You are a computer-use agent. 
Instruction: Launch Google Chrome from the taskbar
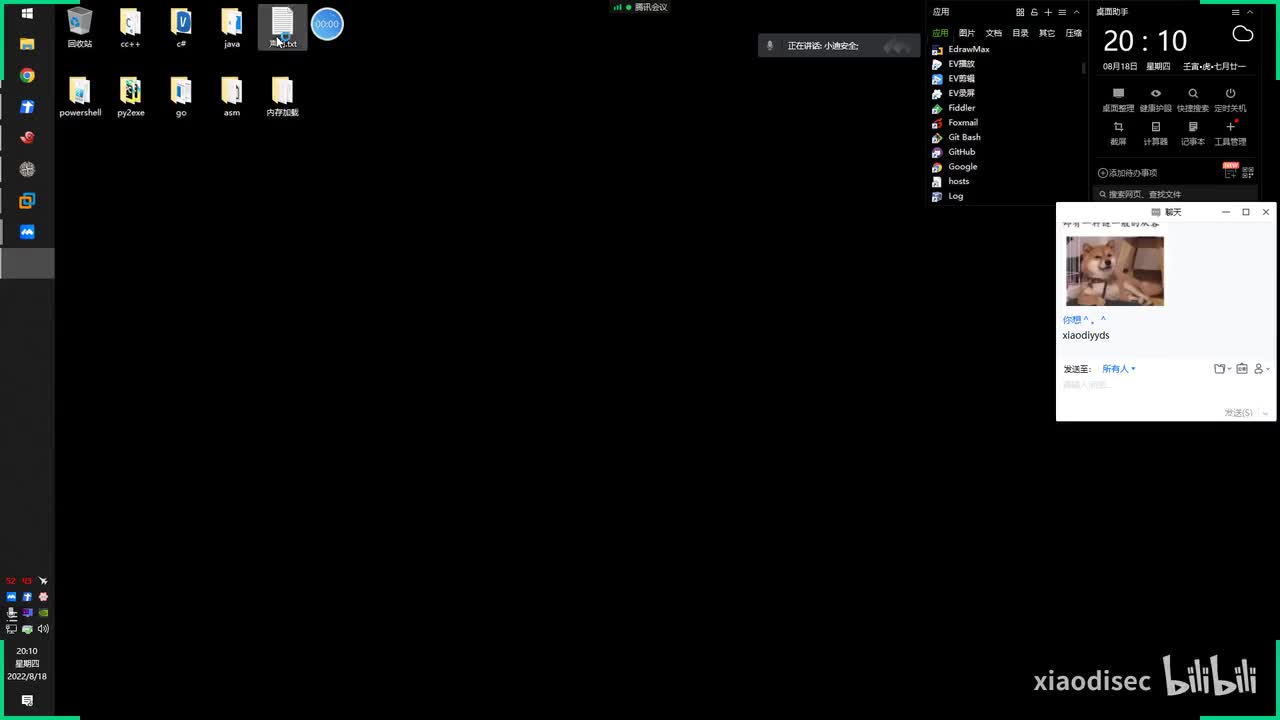tap(27, 76)
